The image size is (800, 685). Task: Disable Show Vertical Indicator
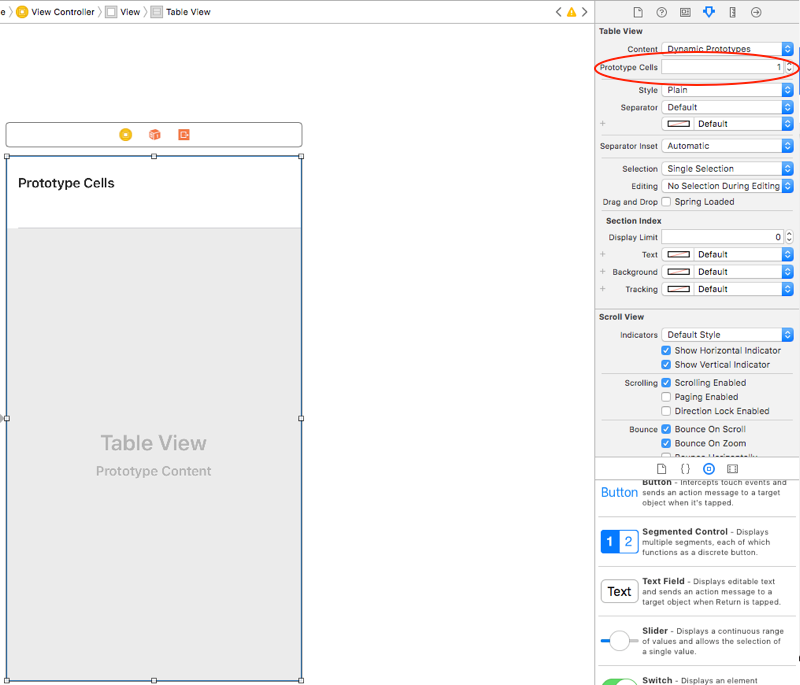(x=666, y=364)
